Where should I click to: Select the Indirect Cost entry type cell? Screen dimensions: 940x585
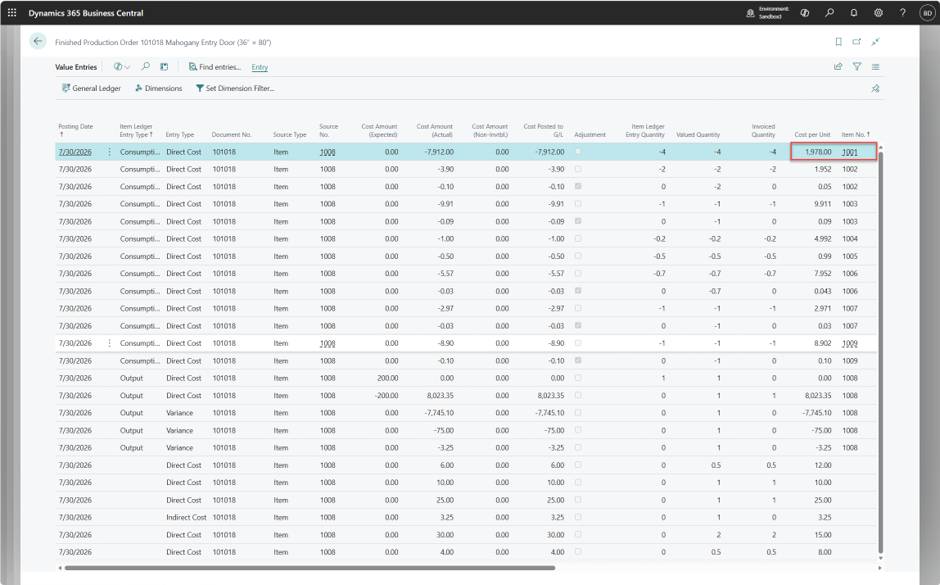(x=186, y=517)
